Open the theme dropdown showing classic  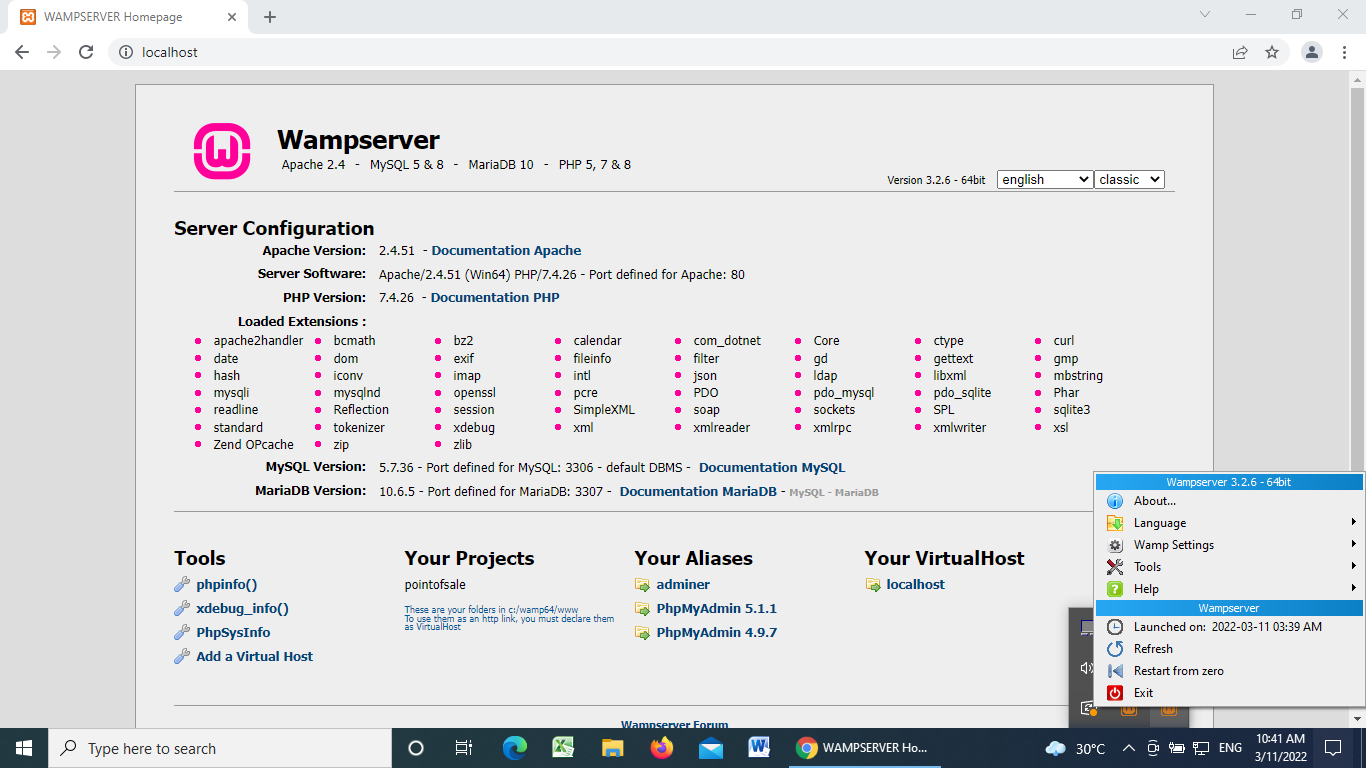tap(1129, 179)
